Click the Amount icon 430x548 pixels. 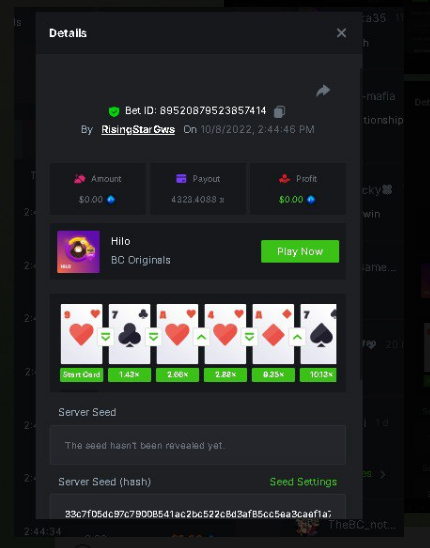click(x=80, y=179)
